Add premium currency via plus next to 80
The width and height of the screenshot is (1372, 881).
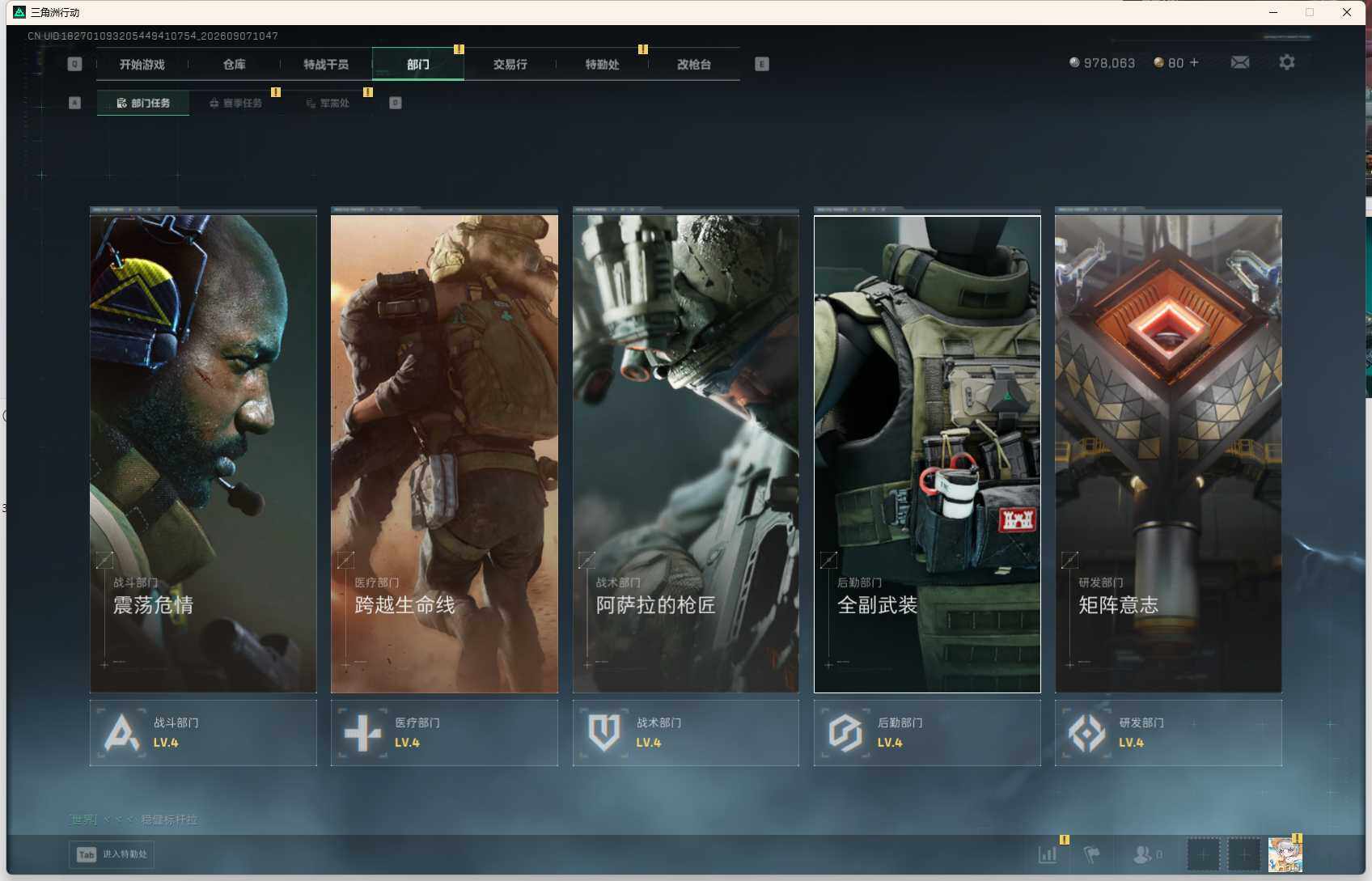pyautogui.click(x=1194, y=62)
